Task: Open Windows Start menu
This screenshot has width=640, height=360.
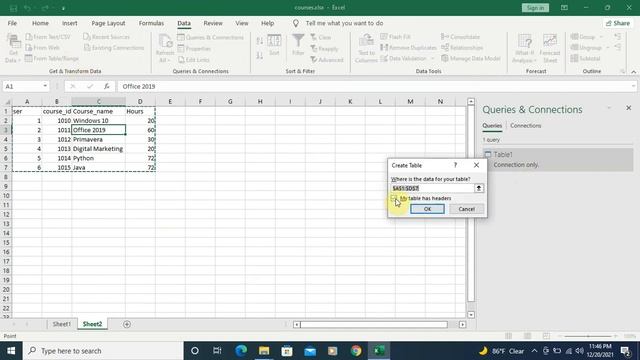Action: coord(11,351)
